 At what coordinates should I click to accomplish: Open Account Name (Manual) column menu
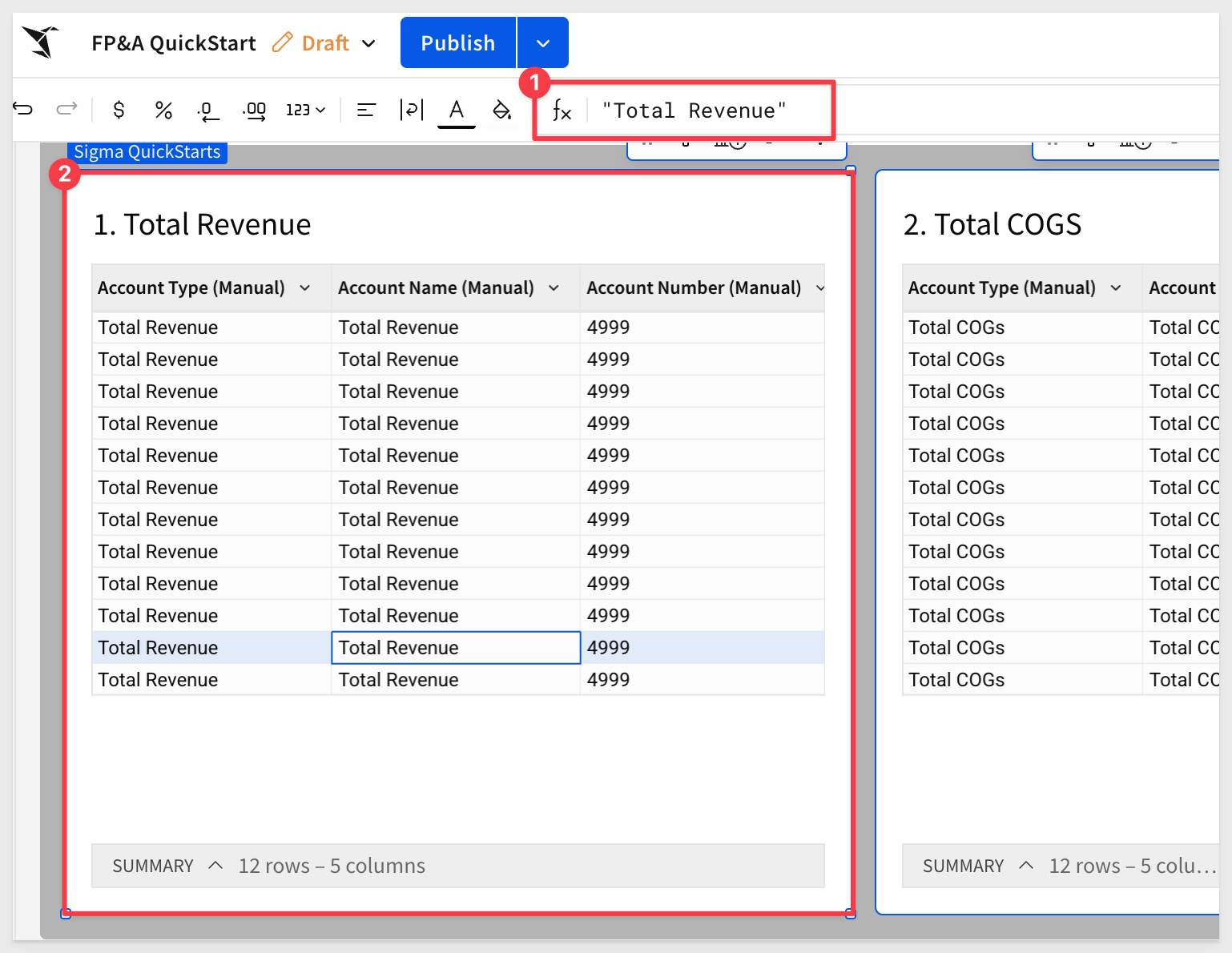554,288
